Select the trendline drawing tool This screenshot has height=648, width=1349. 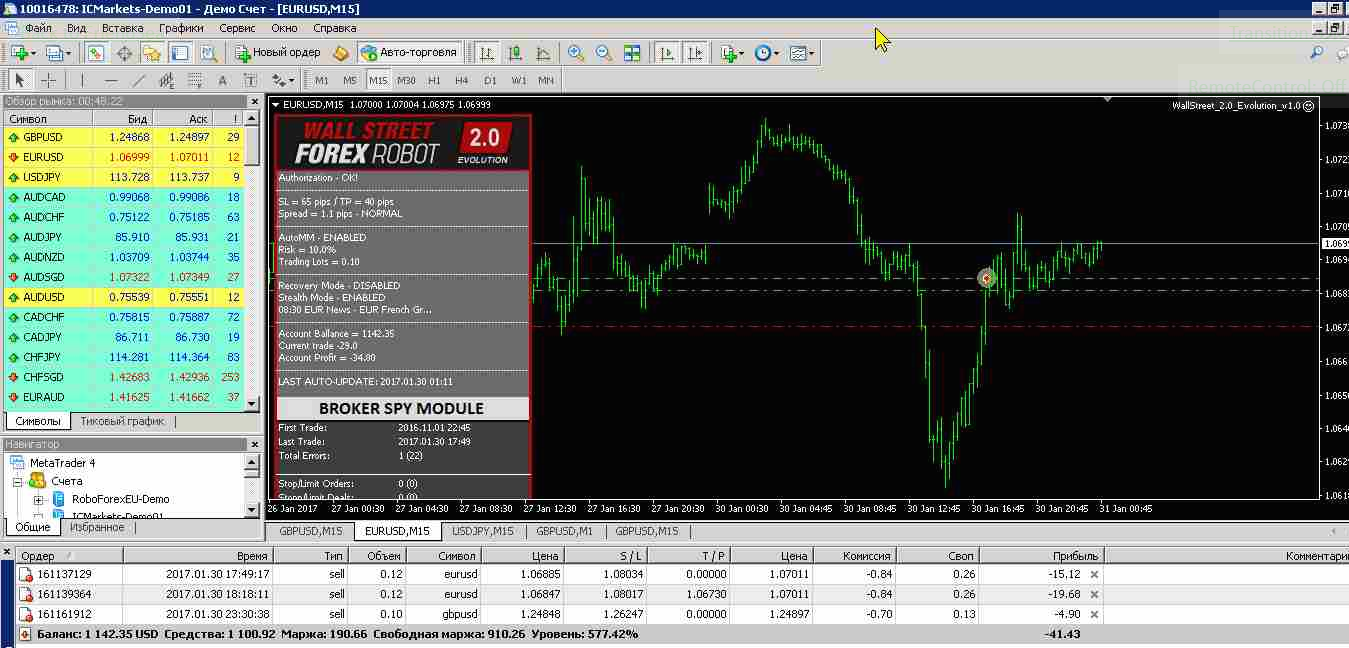pos(138,81)
